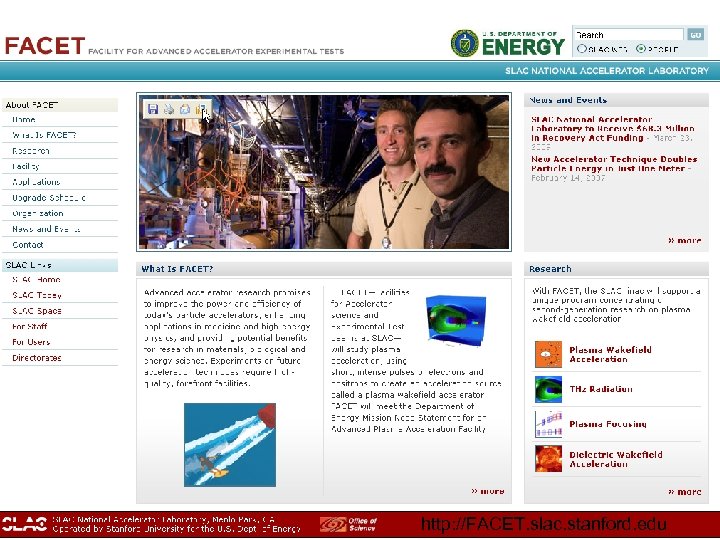Screen dimensions: 720x540
Task: Click the open pictures folder icon on photo
Action: [200, 109]
